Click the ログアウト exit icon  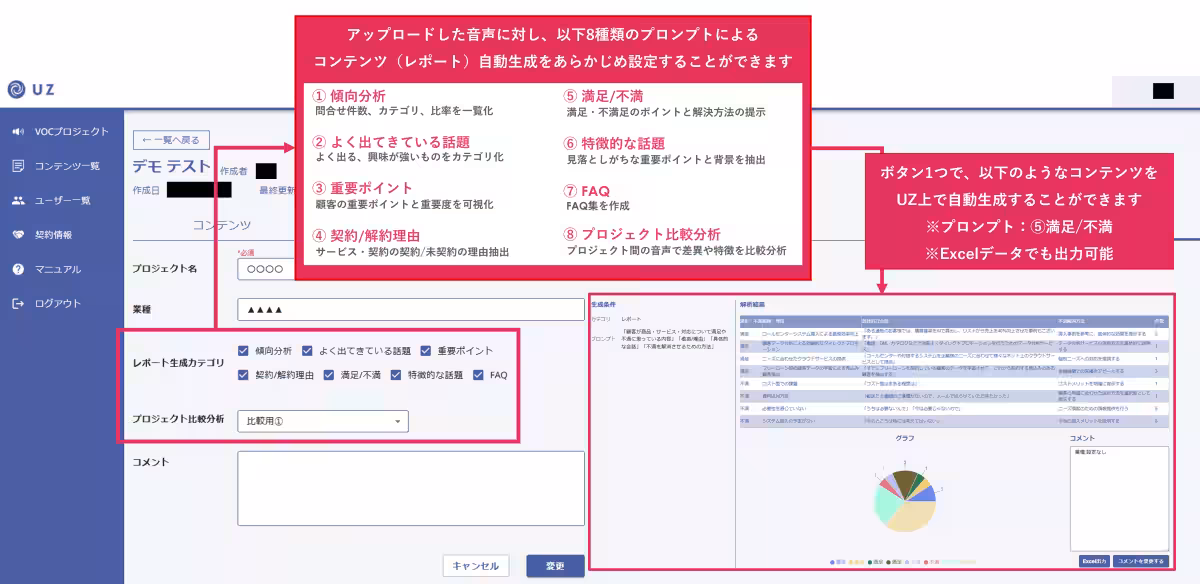(x=18, y=303)
